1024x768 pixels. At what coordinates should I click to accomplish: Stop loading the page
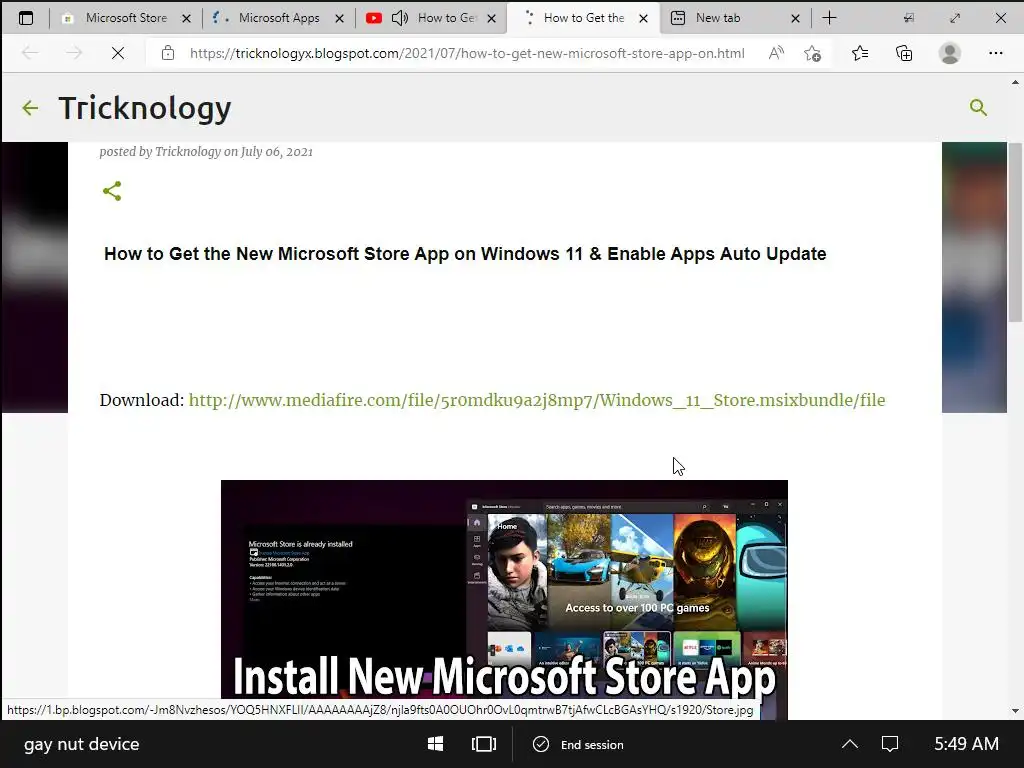118,53
